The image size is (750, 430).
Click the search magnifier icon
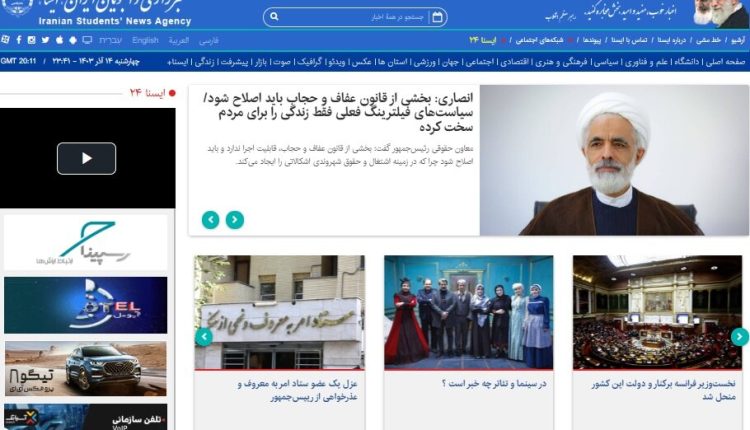tap(274, 17)
